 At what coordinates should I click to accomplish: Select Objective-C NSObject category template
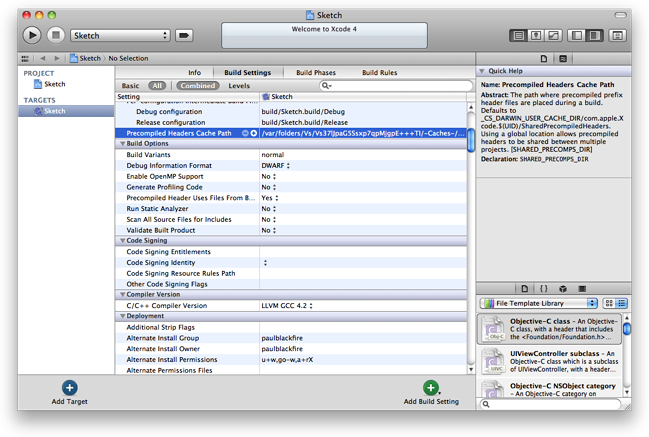click(x=550, y=389)
